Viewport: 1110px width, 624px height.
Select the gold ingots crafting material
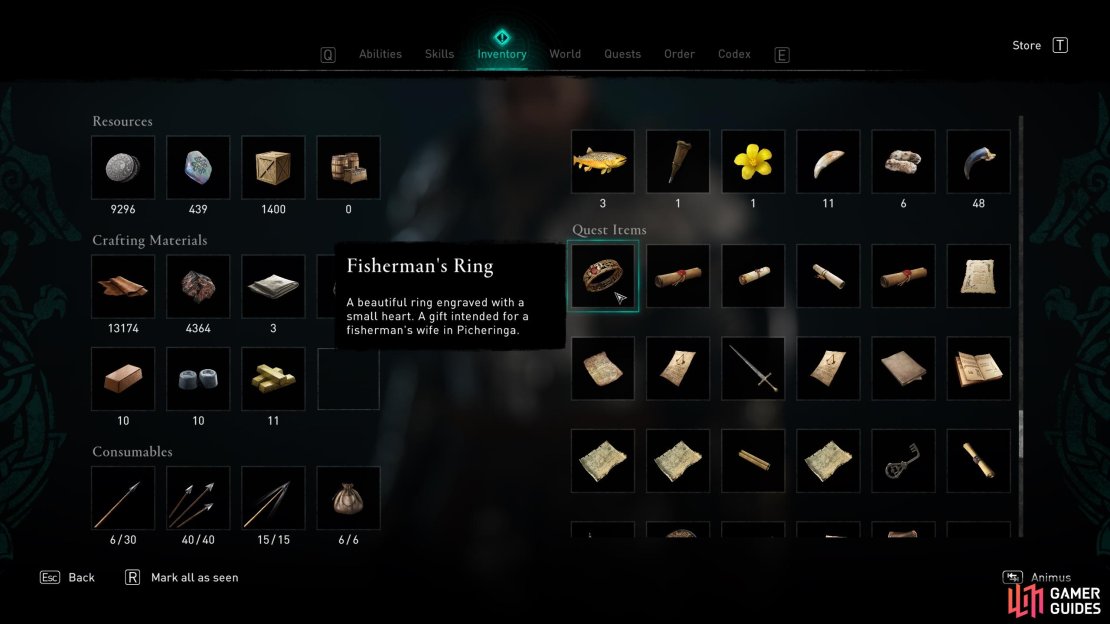273,379
